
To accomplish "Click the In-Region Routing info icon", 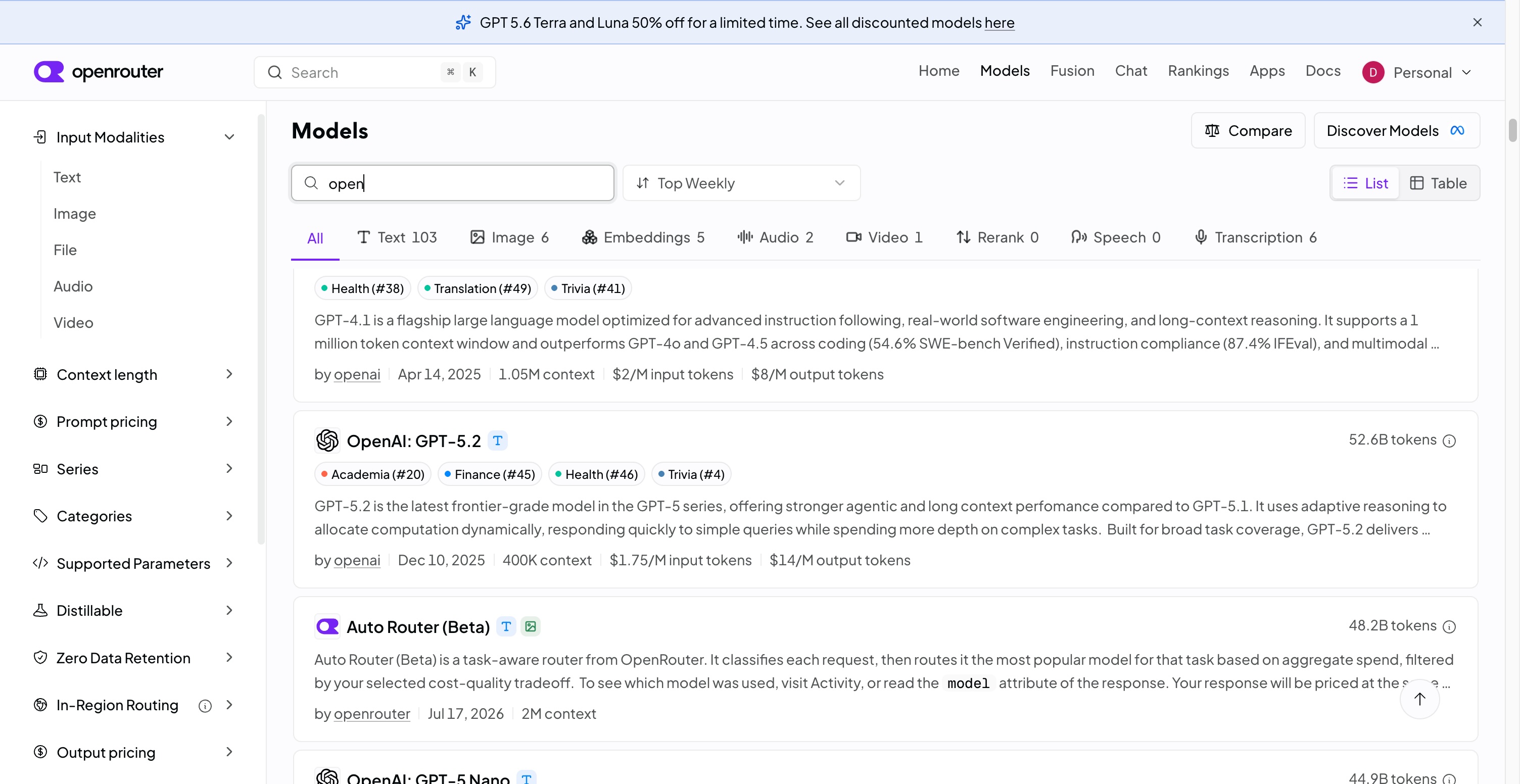I will [205, 706].
